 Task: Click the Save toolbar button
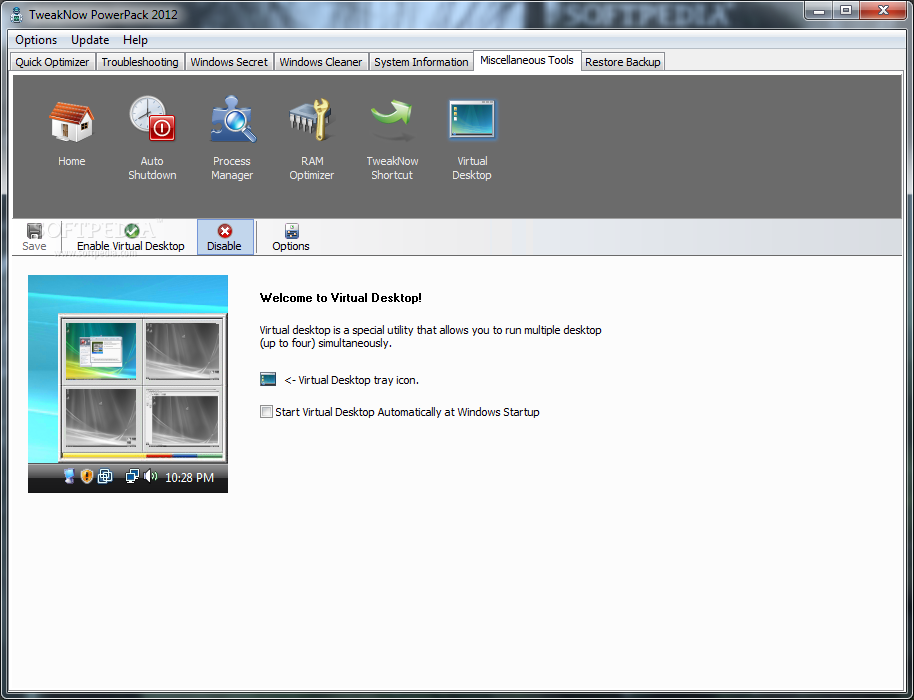[x=34, y=237]
